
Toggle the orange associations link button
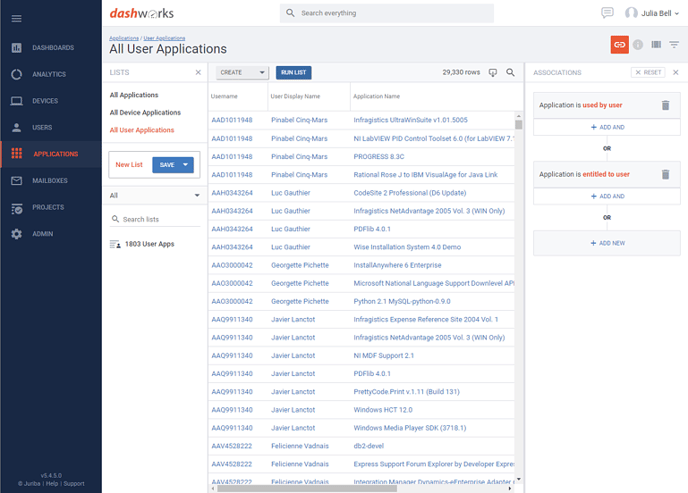619,44
